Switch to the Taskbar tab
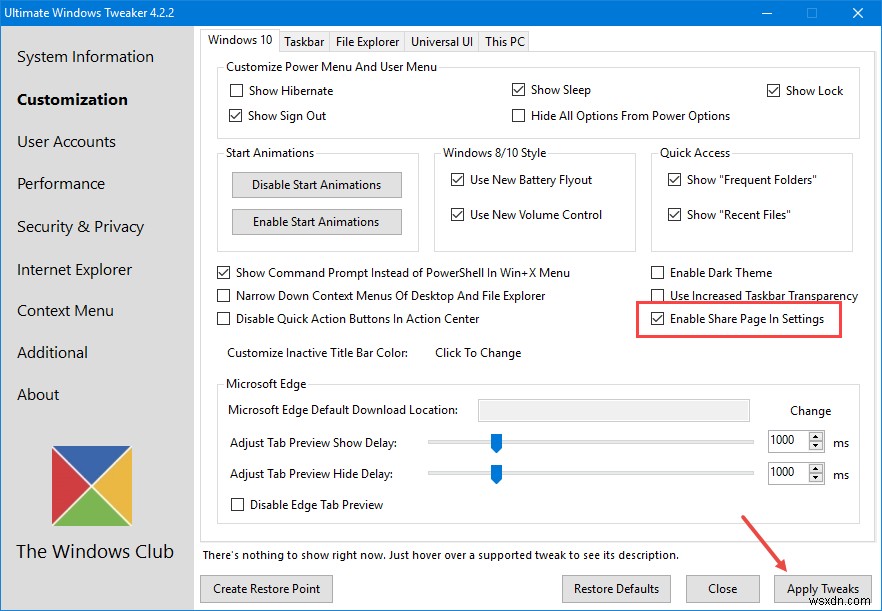The height and width of the screenshot is (611, 882). pyautogui.click(x=303, y=41)
